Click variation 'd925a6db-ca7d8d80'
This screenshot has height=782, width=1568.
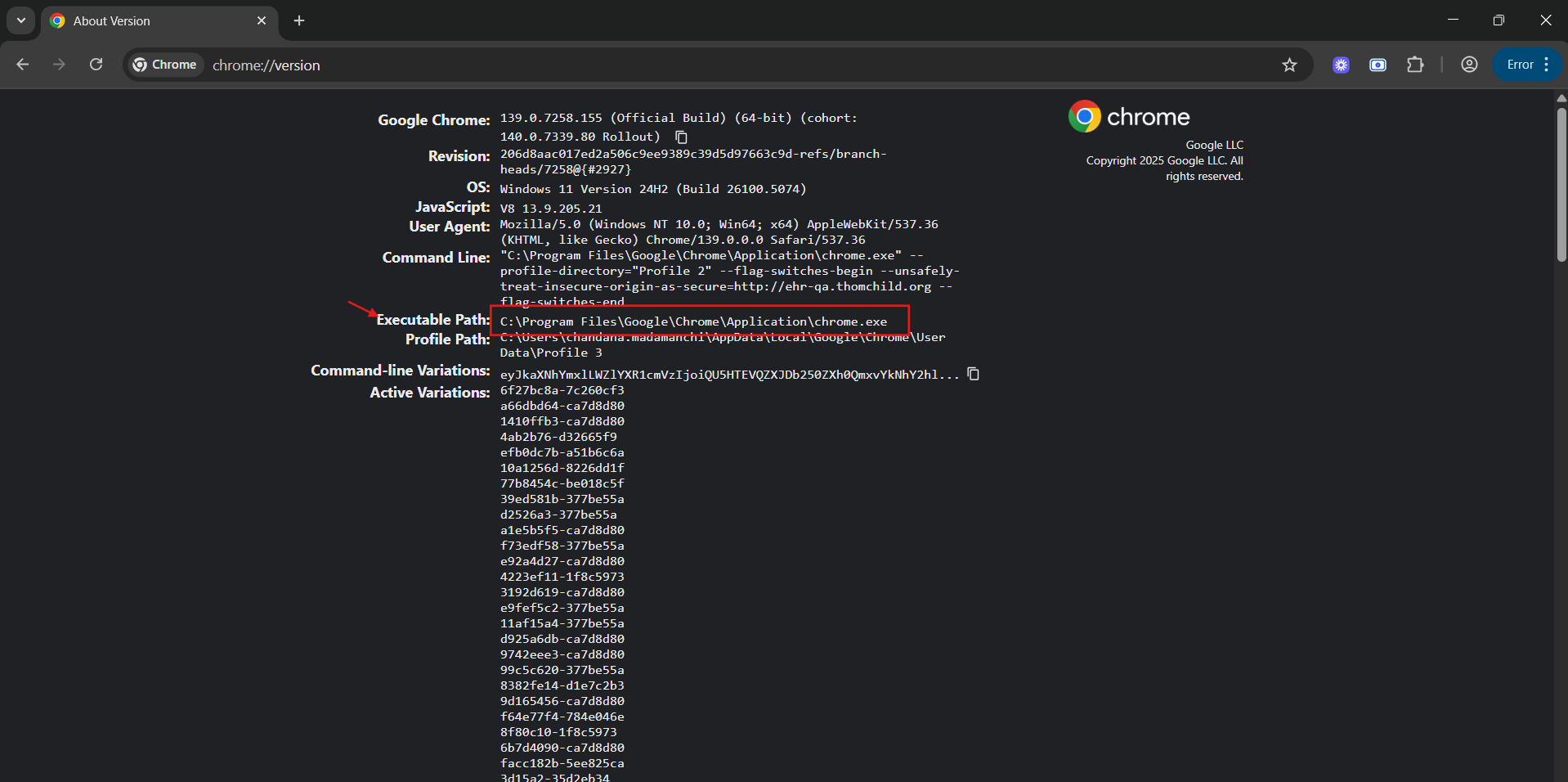(x=562, y=639)
